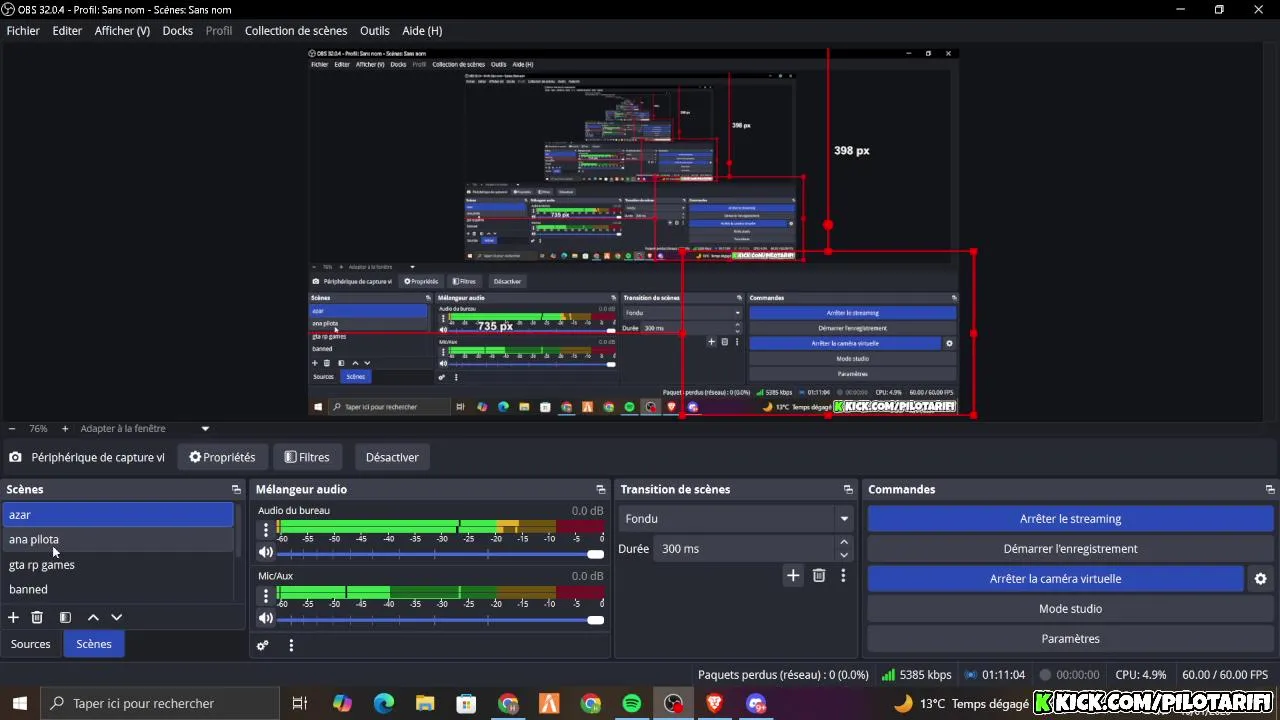1280x720 pixels.
Task: Increase Durée with up arrow
Action: coord(844,543)
